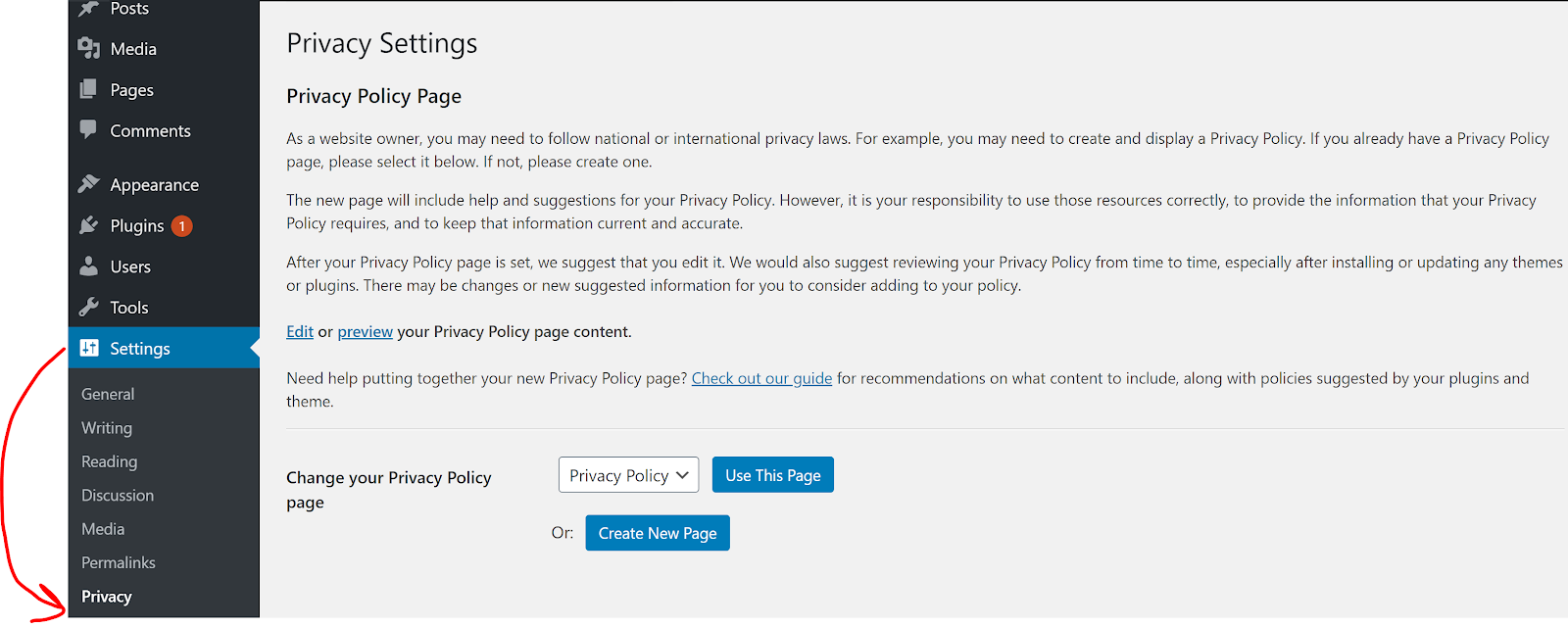Open the Privacy Policy page dropdown

coord(629,475)
